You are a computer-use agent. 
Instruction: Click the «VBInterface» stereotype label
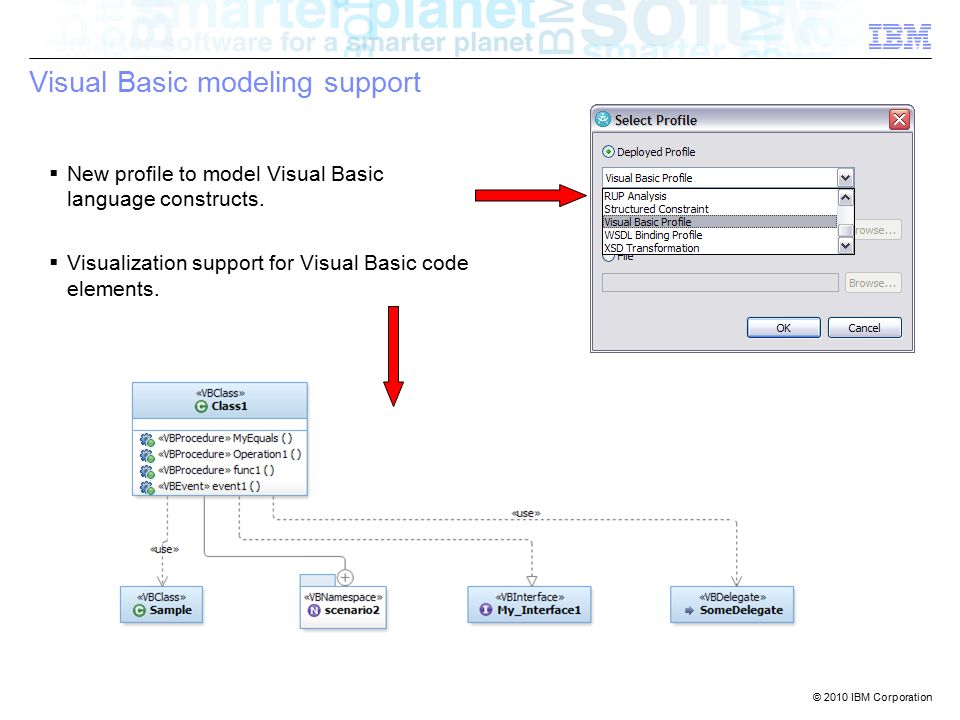pyautogui.click(x=530, y=597)
